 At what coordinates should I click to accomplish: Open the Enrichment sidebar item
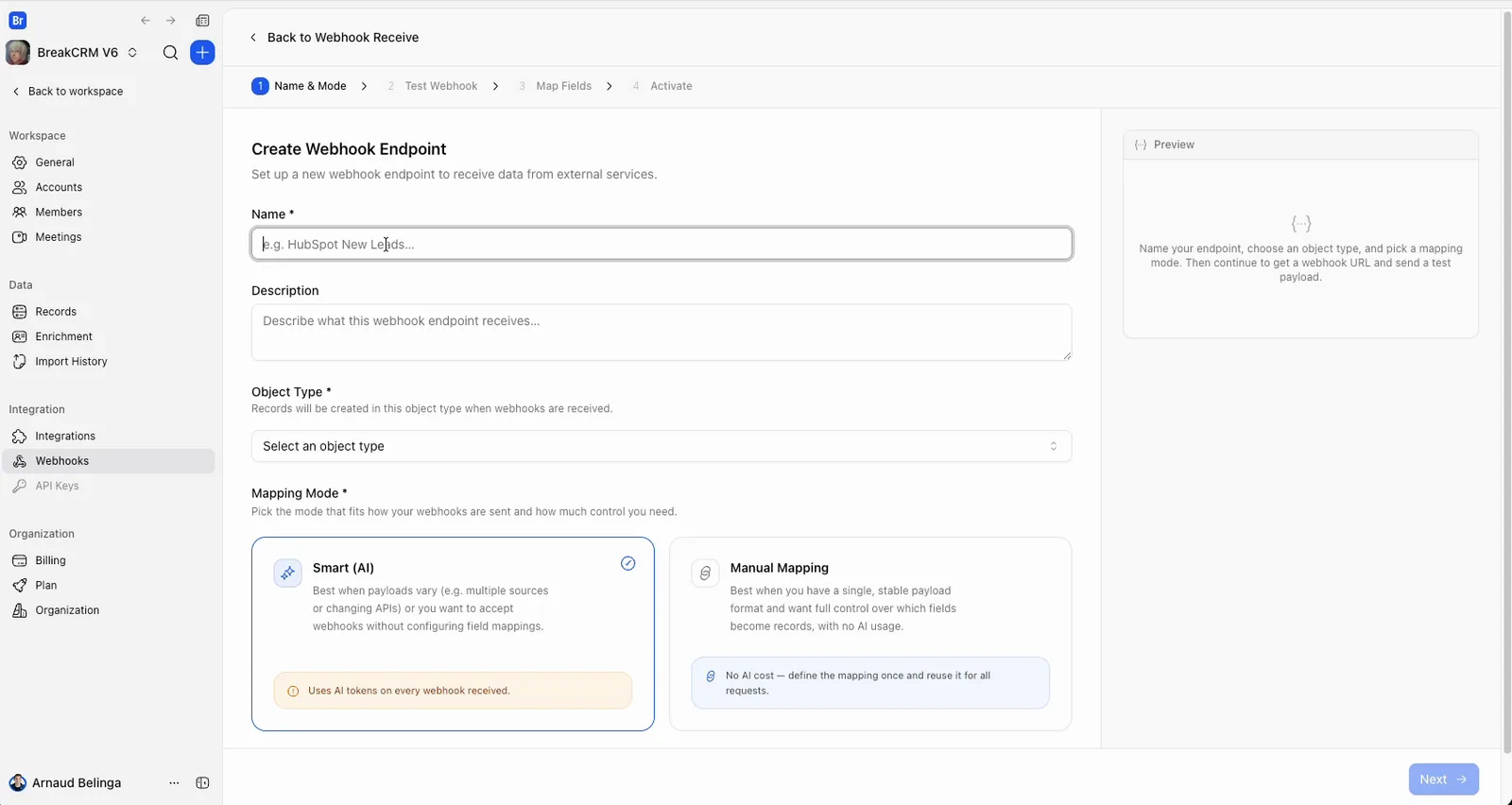pyautogui.click(x=109, y=336)
